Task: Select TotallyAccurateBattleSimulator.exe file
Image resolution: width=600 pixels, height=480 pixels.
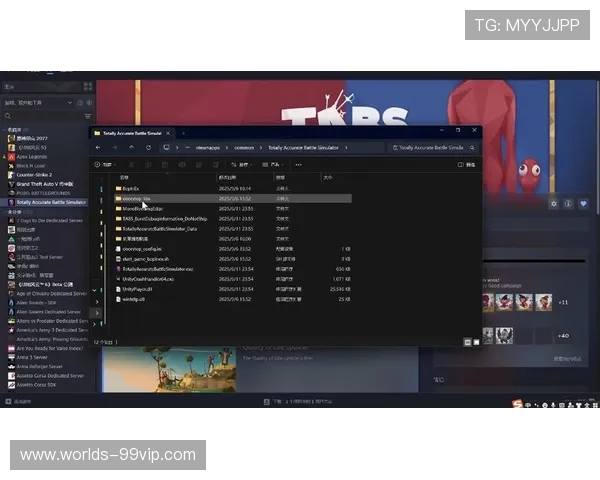Action: click(157, 269)
